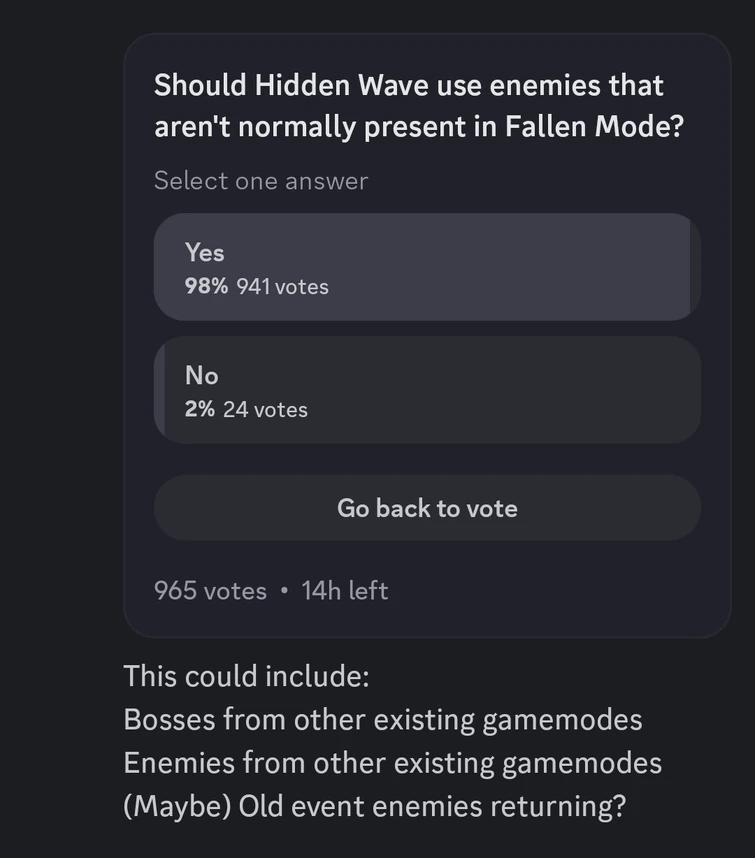Click the filled sliver of the No result bar
Screen dimensions: 755x858
tap(159, 390)
